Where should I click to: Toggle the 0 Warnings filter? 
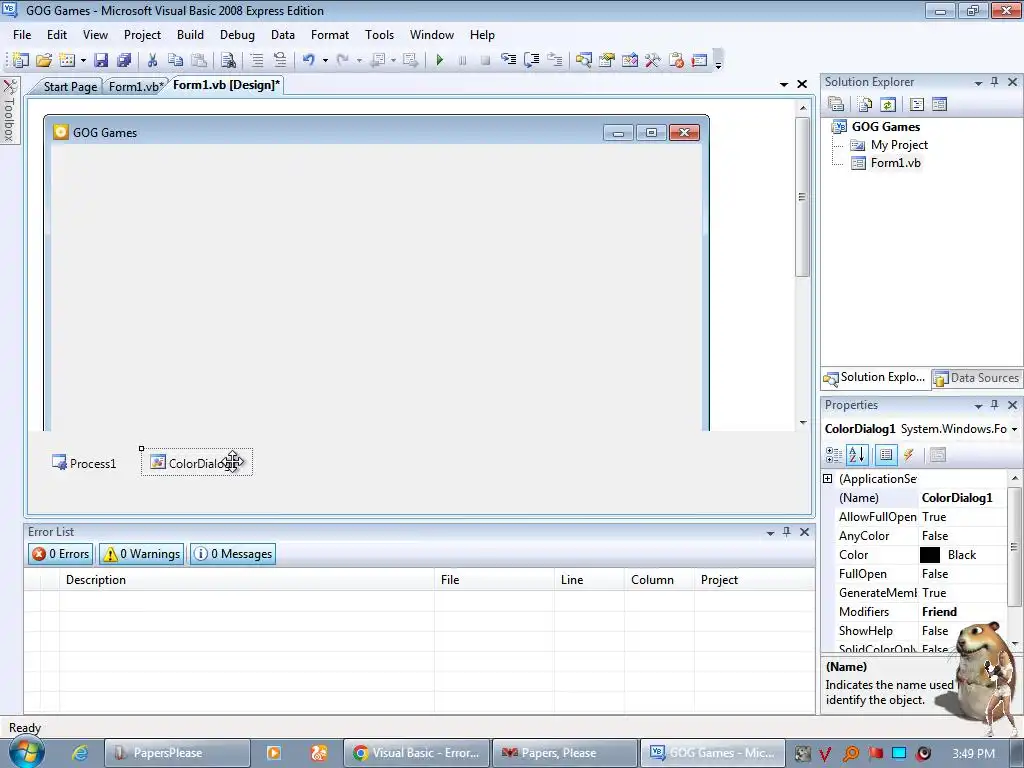pos(142,554)
